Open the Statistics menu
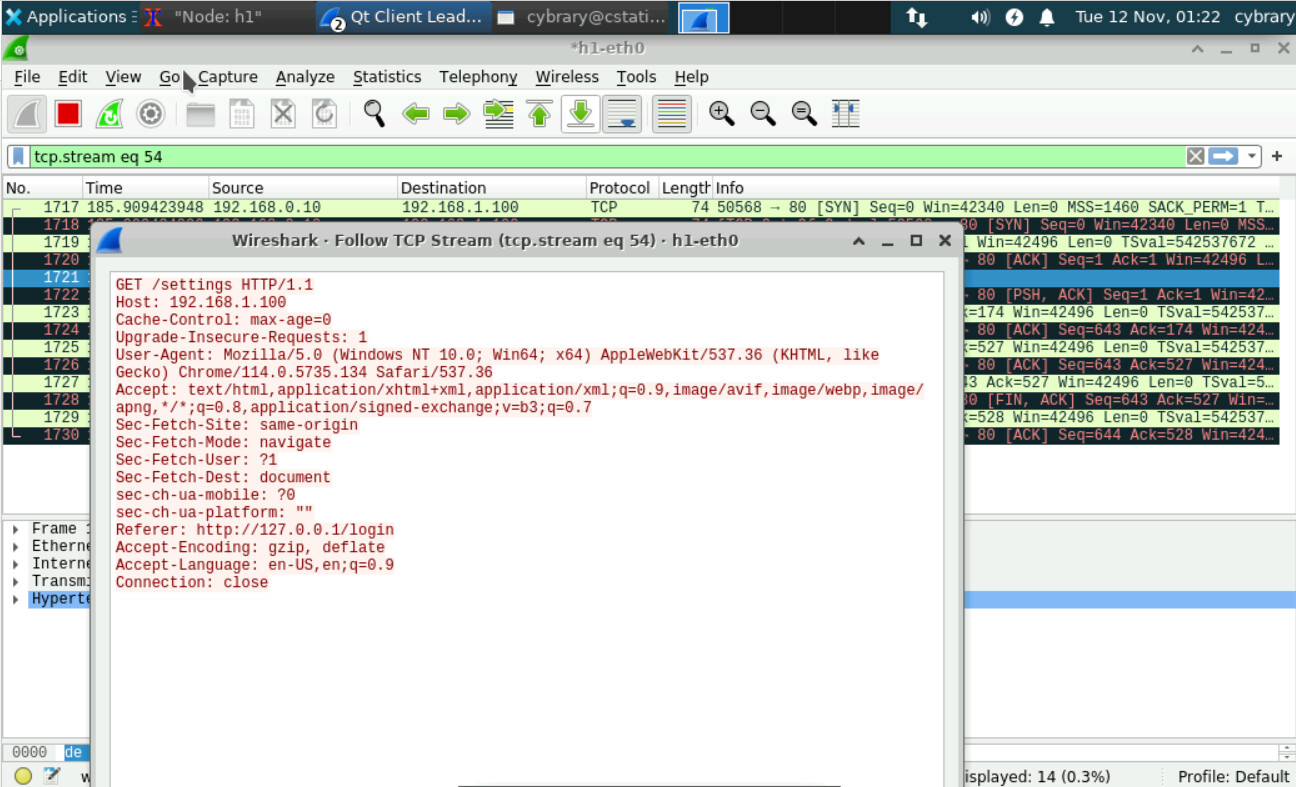The height and width of the screenshot is (787, 1296). point(387,77)
